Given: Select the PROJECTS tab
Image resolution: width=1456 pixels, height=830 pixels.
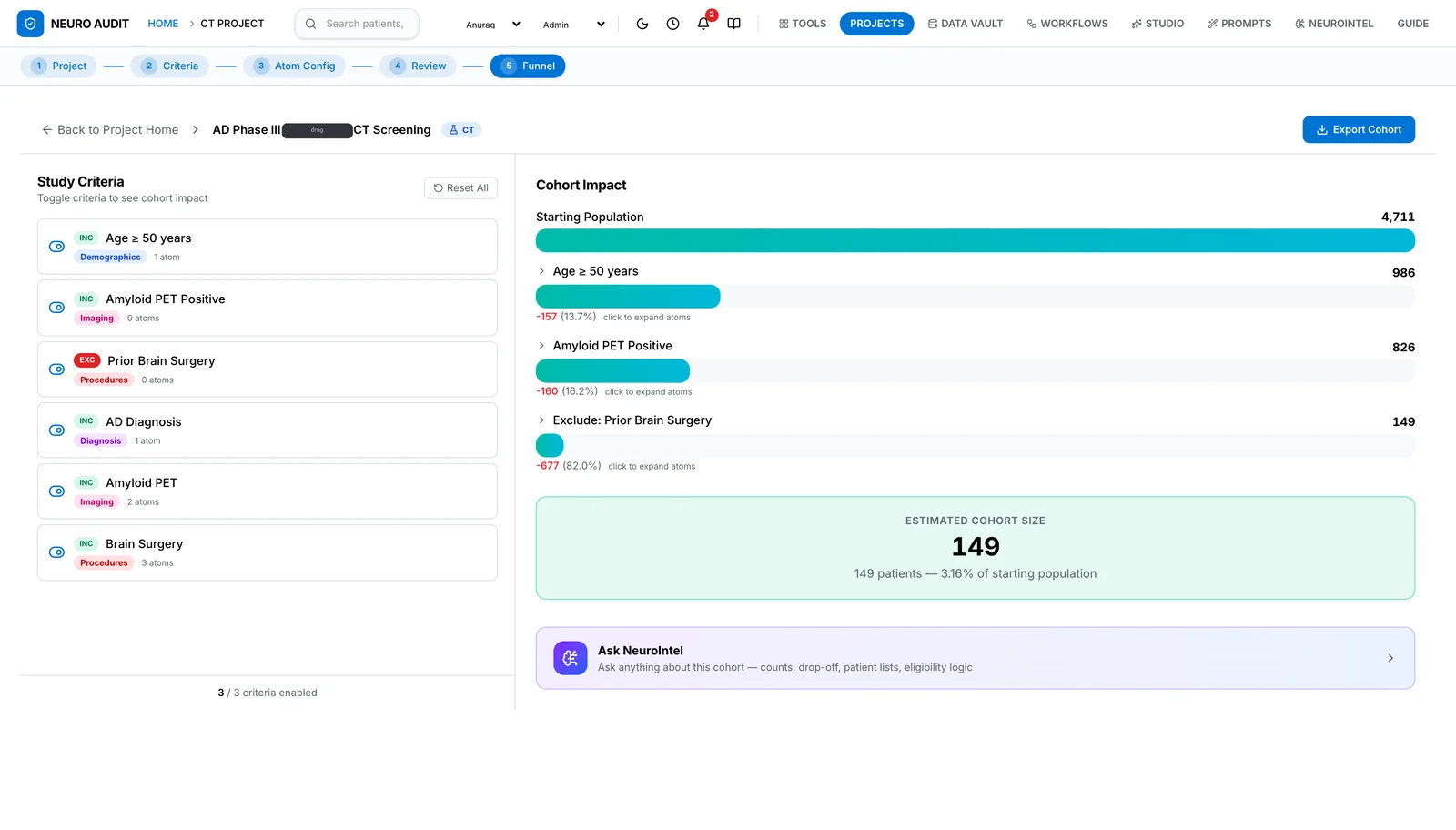Looking at the screenshot, I should [876, 24].
